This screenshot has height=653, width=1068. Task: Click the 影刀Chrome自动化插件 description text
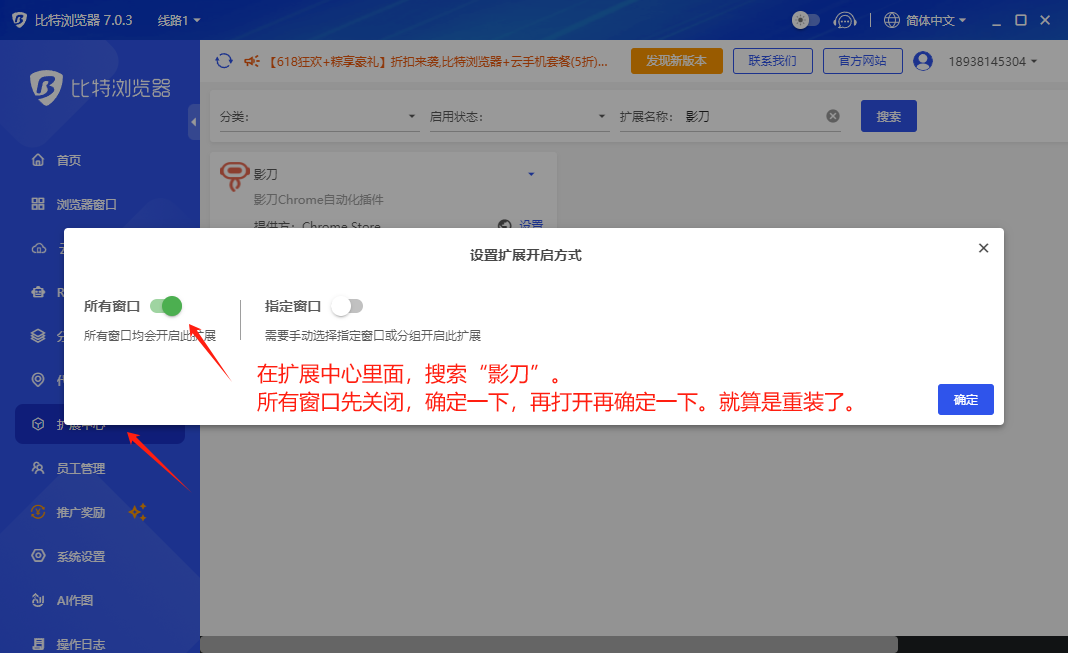319,200
